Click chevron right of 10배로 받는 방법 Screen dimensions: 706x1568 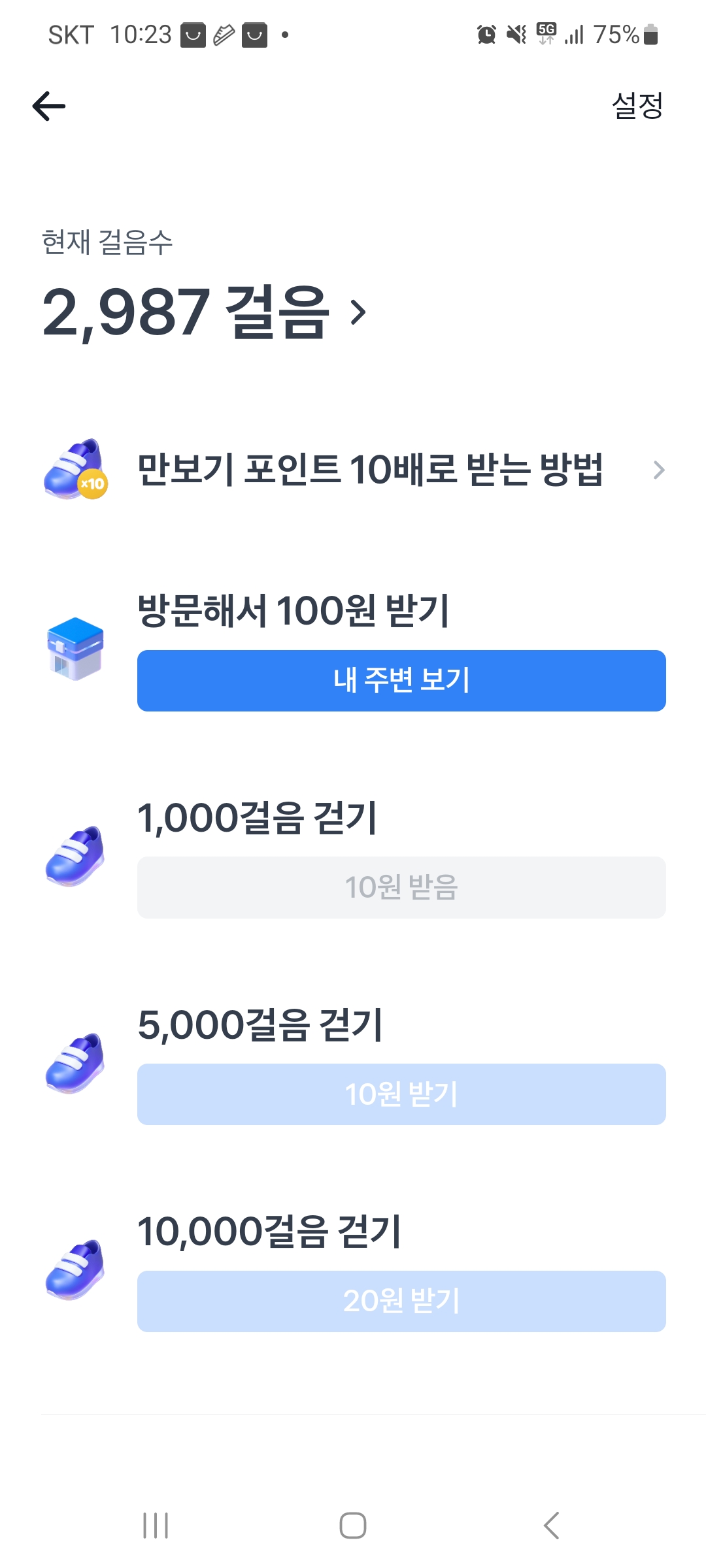(x=658, y=470)
